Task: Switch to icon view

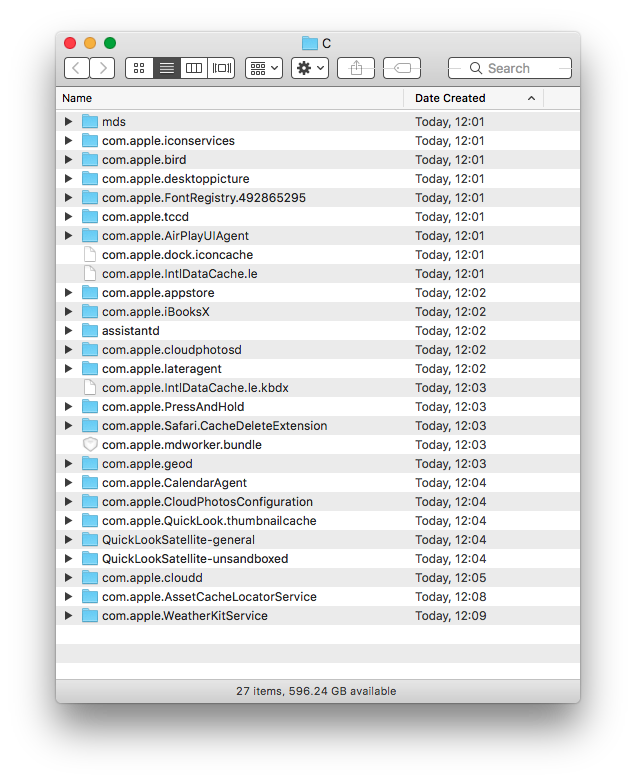Action: [x=139, y=68]
